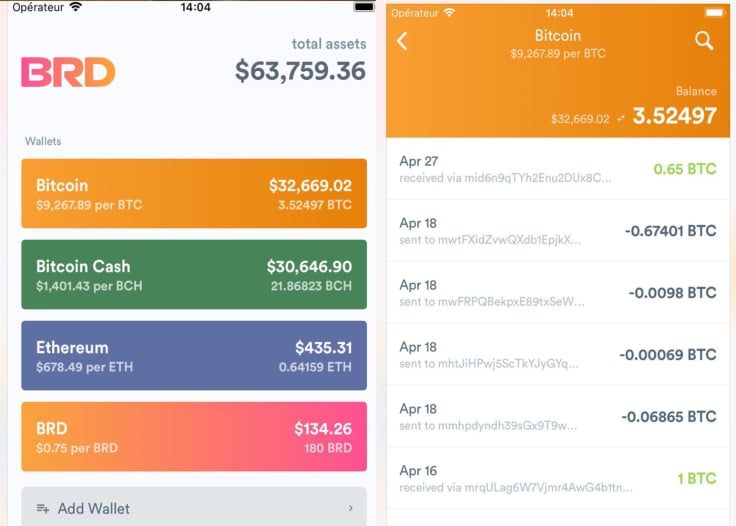Toggle the balance display at 3.52497
This screenshot has width=736, height=526.
tap(675, 116)
